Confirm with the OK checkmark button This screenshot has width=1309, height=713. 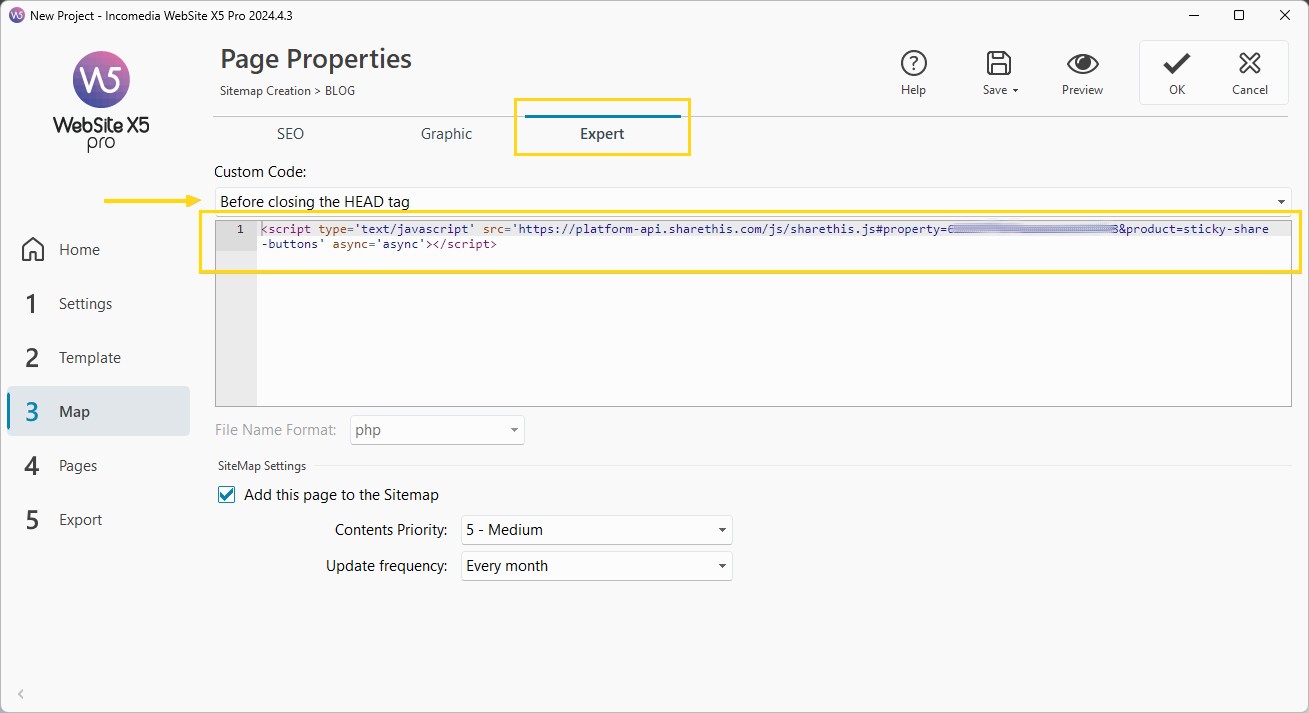click(1177, 72)
